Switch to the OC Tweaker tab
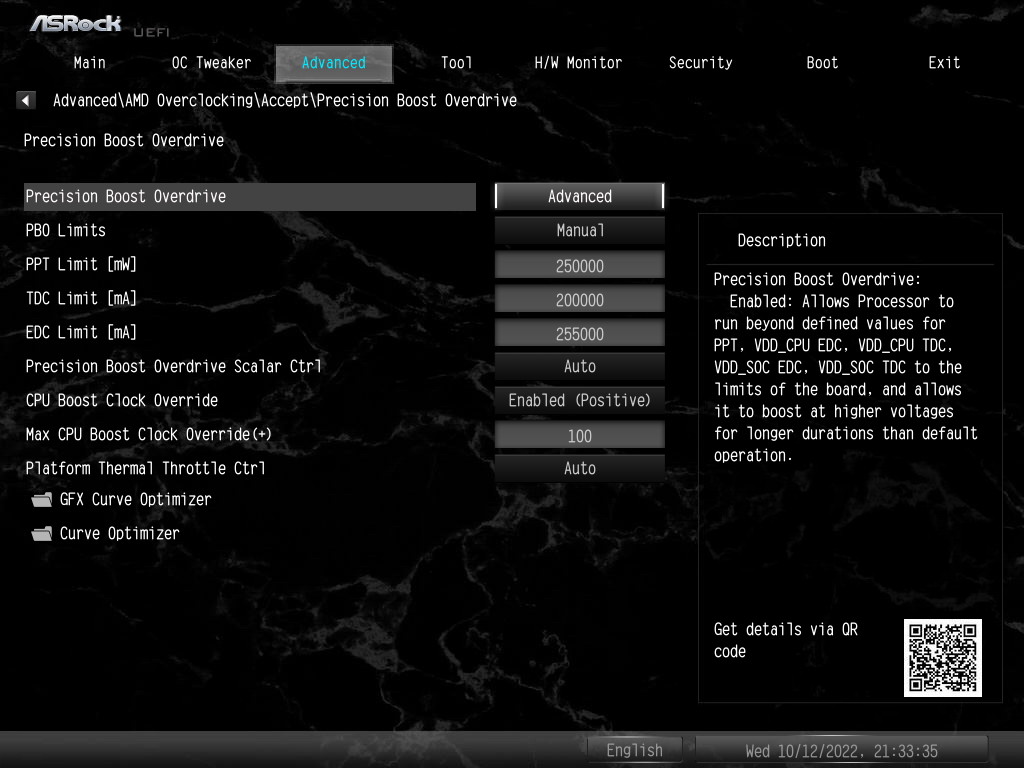The width and height of the screenshot is (1024, 768). pos(211,63)
